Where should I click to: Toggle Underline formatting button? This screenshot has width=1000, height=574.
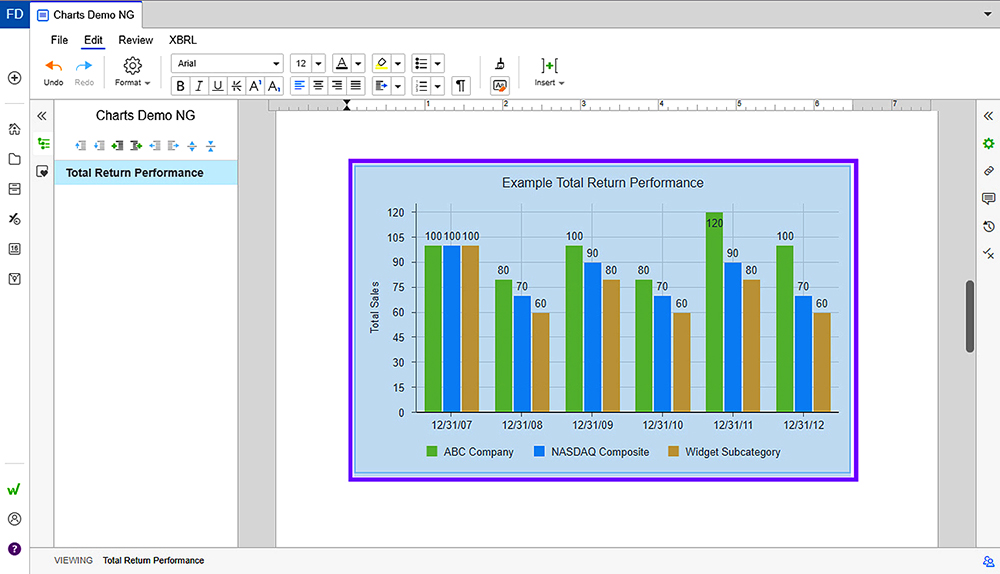tap(217, 86)
